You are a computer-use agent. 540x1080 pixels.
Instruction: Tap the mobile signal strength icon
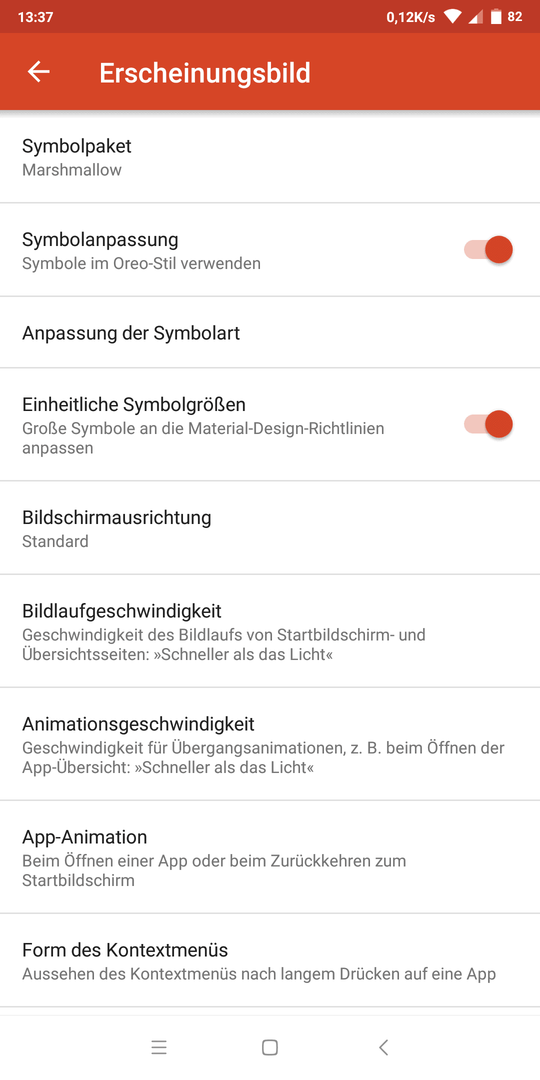476,17
